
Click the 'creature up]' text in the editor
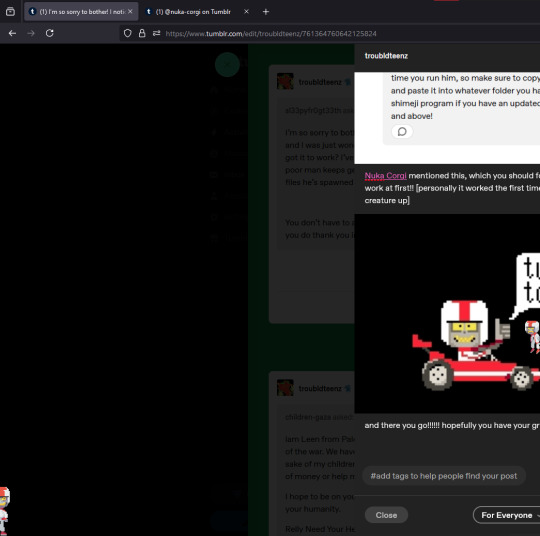pyautogui.click(x=387, y=200)
